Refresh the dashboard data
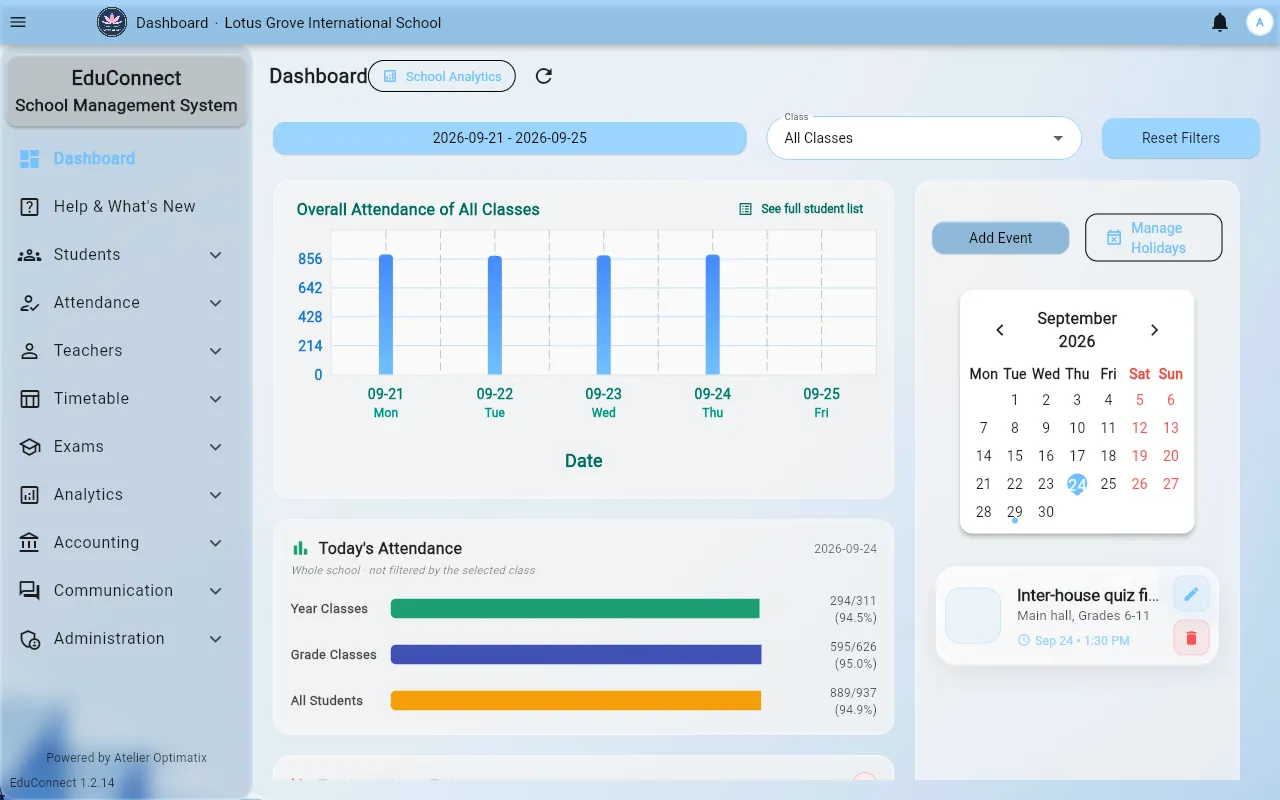 coord(544,76)
